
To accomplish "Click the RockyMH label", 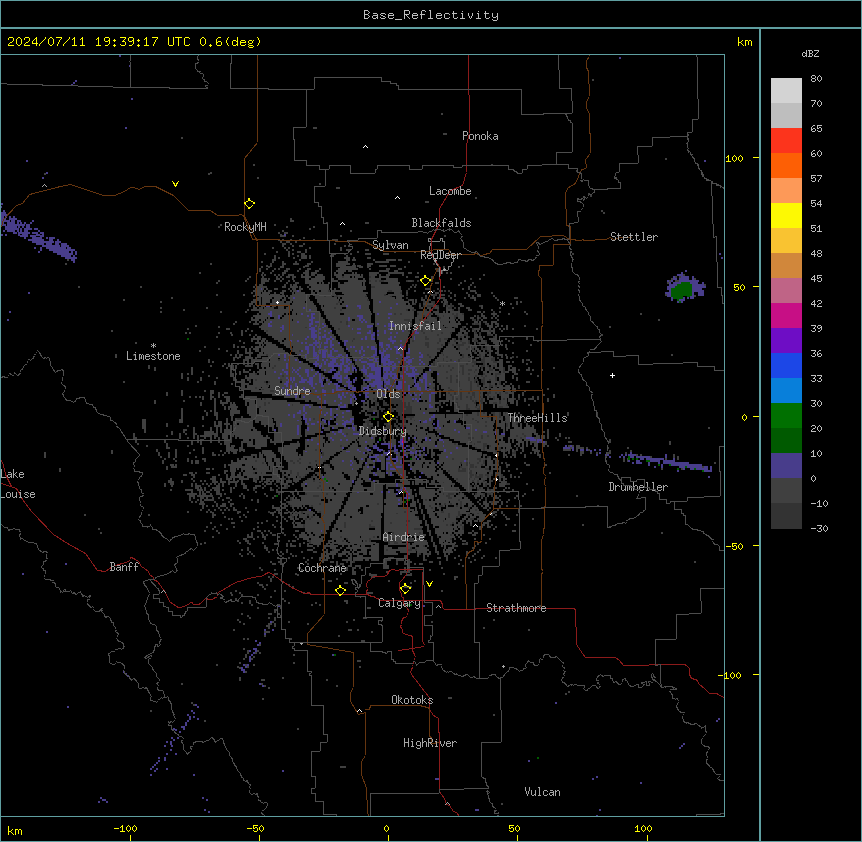I will [x=245, y=227].
